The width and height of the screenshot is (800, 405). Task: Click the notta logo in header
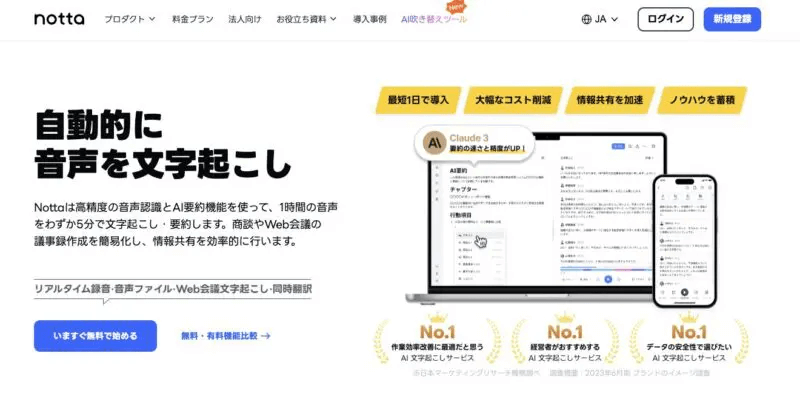click(x=59, y=19)
